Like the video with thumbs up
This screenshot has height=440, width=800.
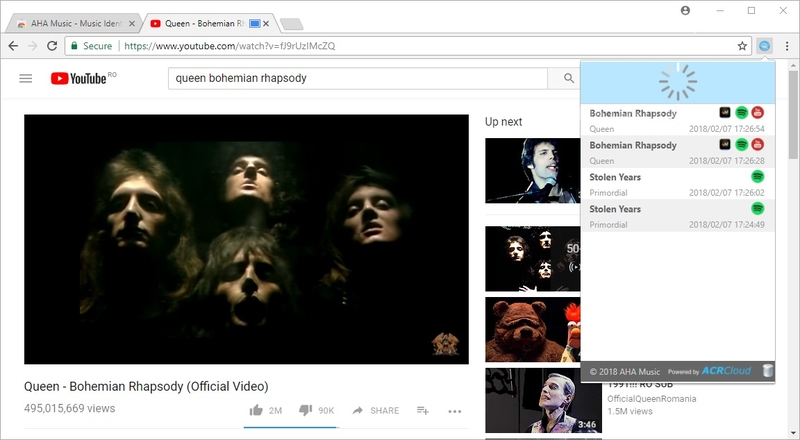[256, 410]
